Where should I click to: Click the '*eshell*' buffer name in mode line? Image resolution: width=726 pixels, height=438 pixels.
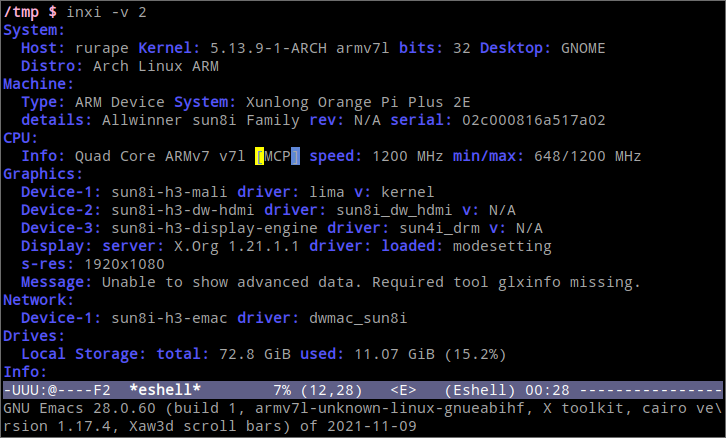(x=165, y=390)
